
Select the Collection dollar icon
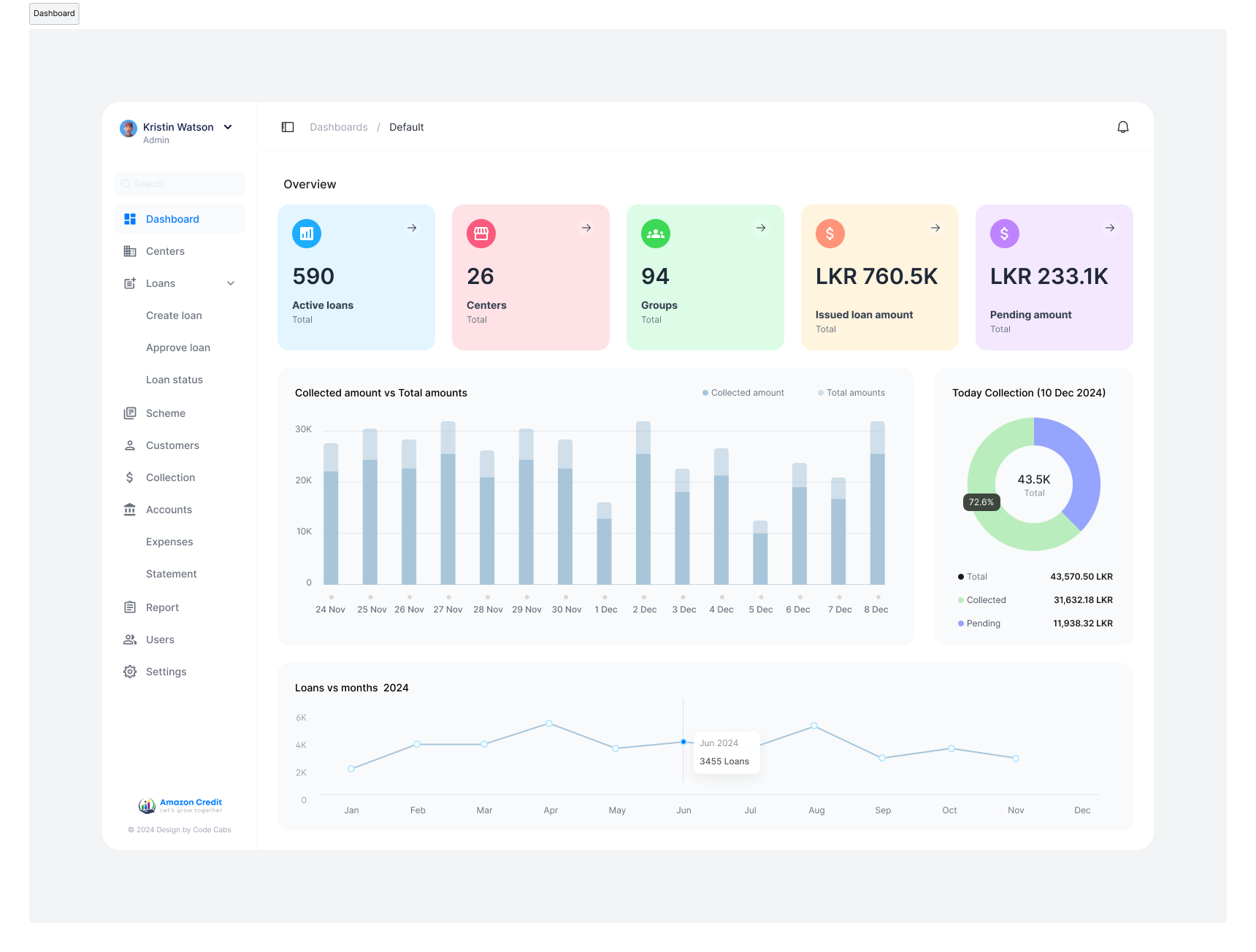tap(130, 477)
